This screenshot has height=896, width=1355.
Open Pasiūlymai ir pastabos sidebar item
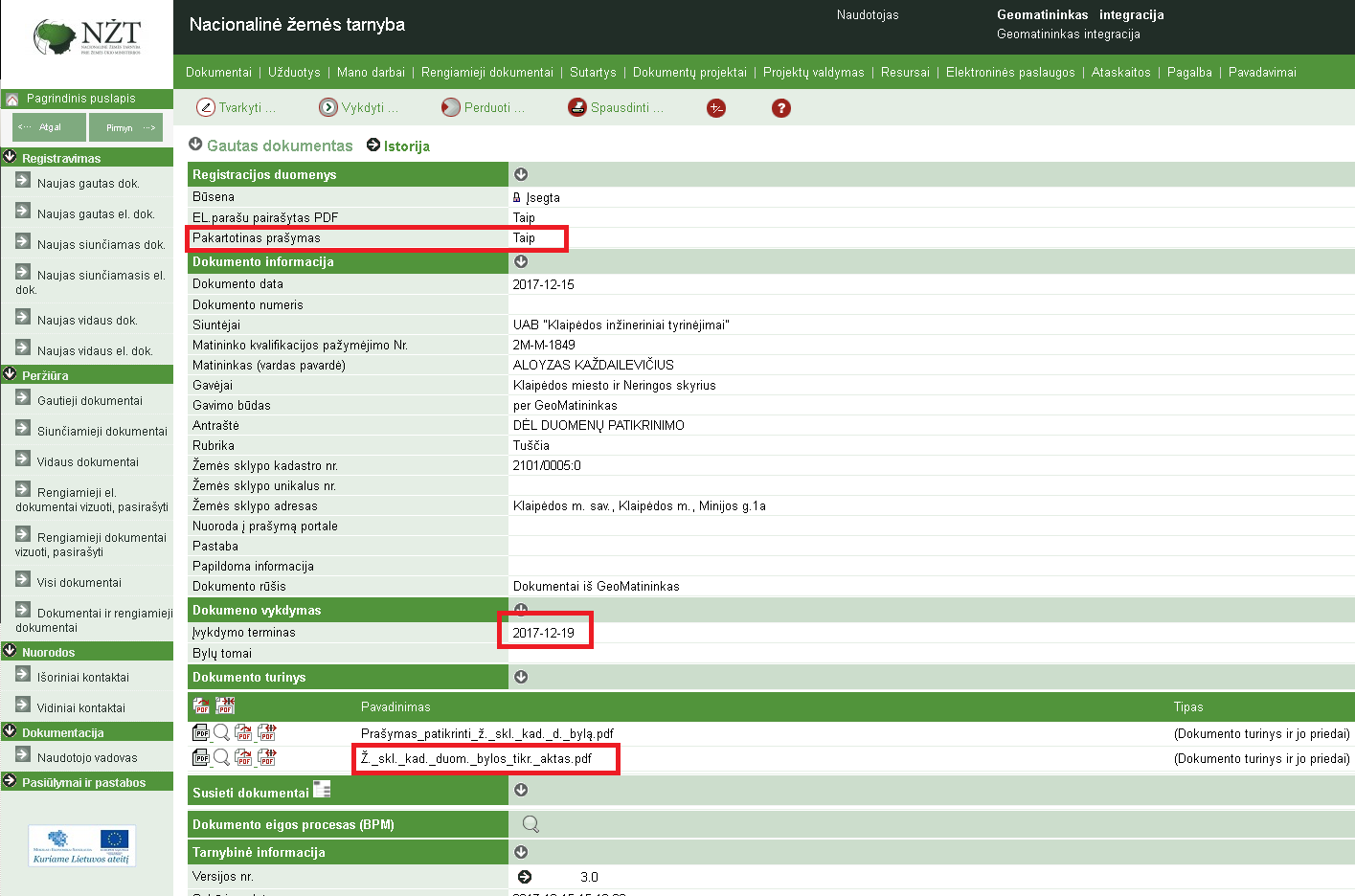tap(84, 782)
